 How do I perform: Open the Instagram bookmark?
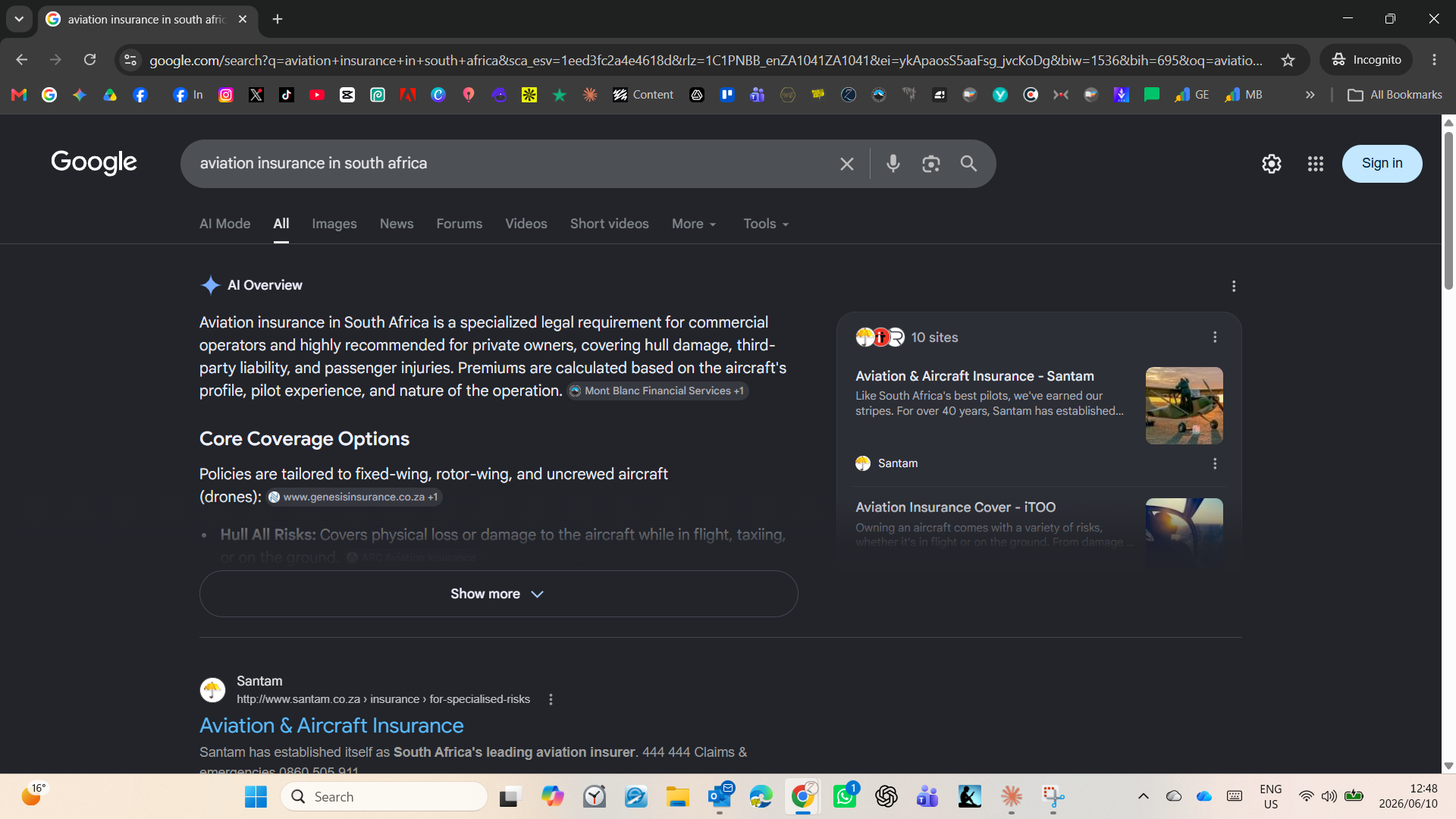pos(226,95)
